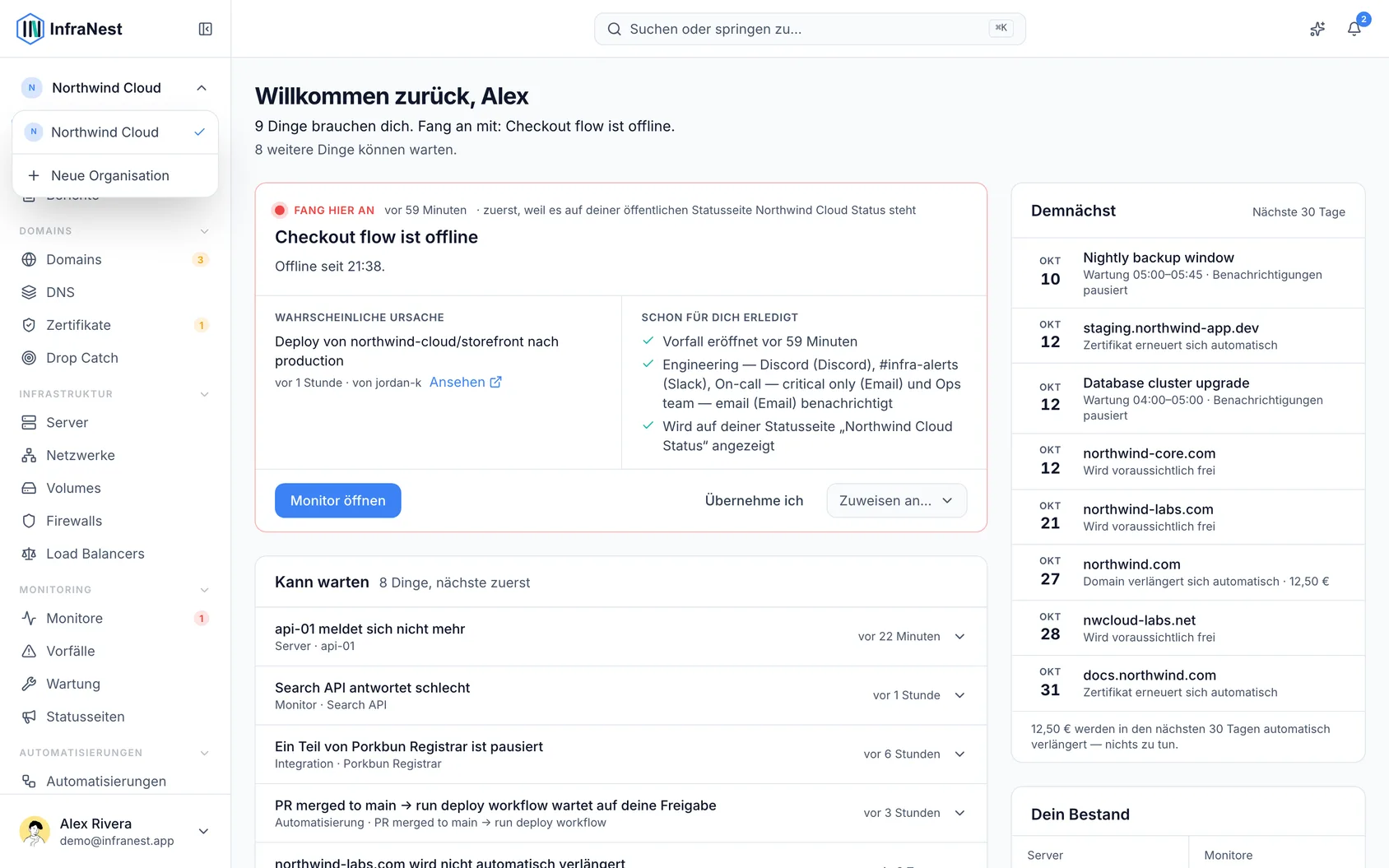Click the plus icon for Neue Organisation

(34, 175)
